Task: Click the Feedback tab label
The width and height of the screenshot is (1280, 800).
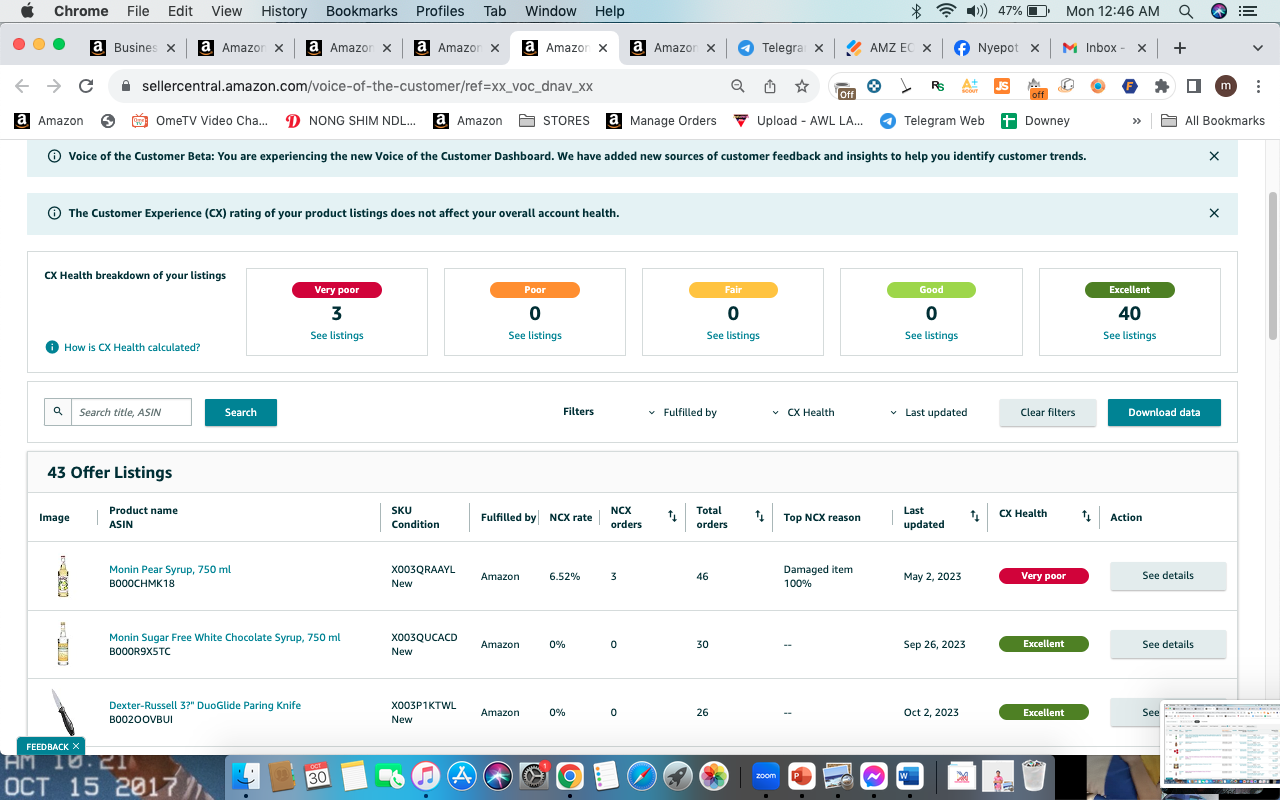Action: pos(47,747)
